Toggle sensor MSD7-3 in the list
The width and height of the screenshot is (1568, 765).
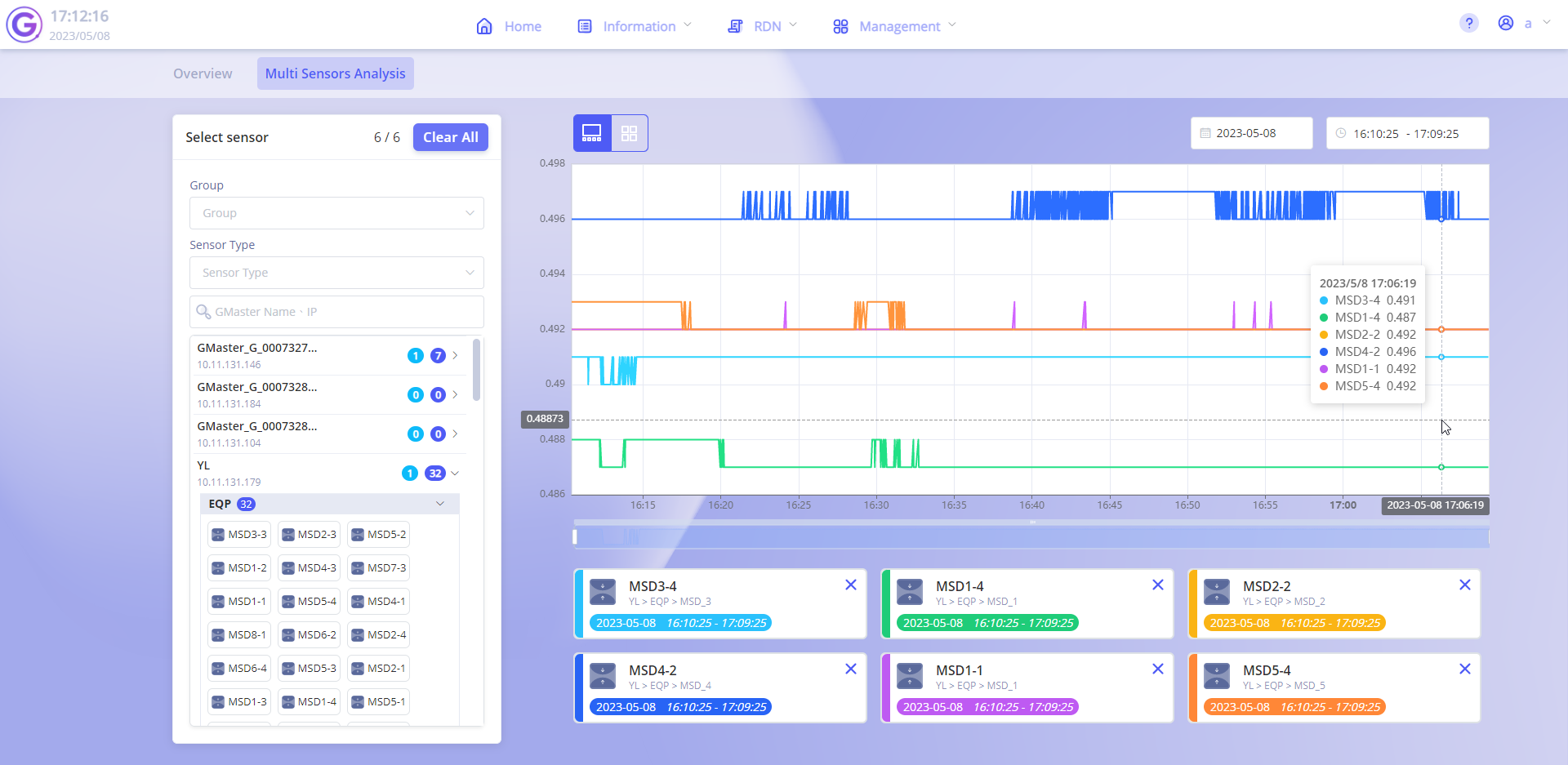378,568
